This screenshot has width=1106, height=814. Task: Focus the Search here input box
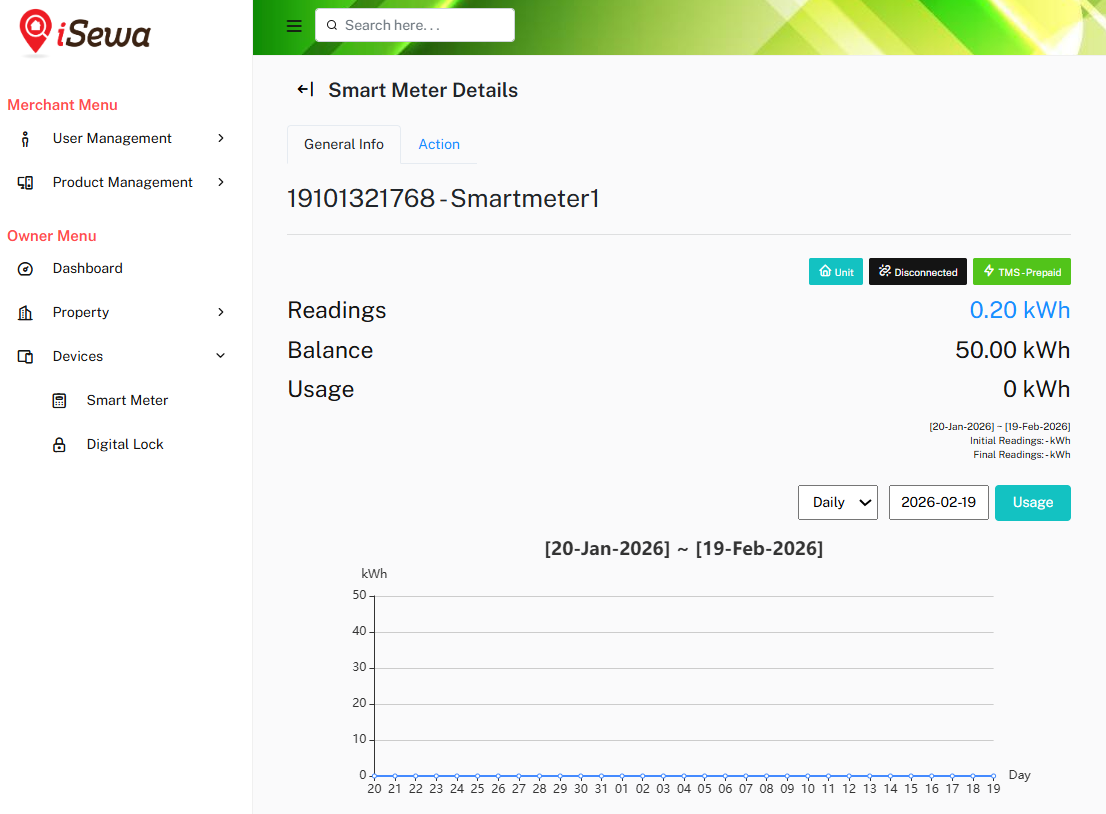423,26
